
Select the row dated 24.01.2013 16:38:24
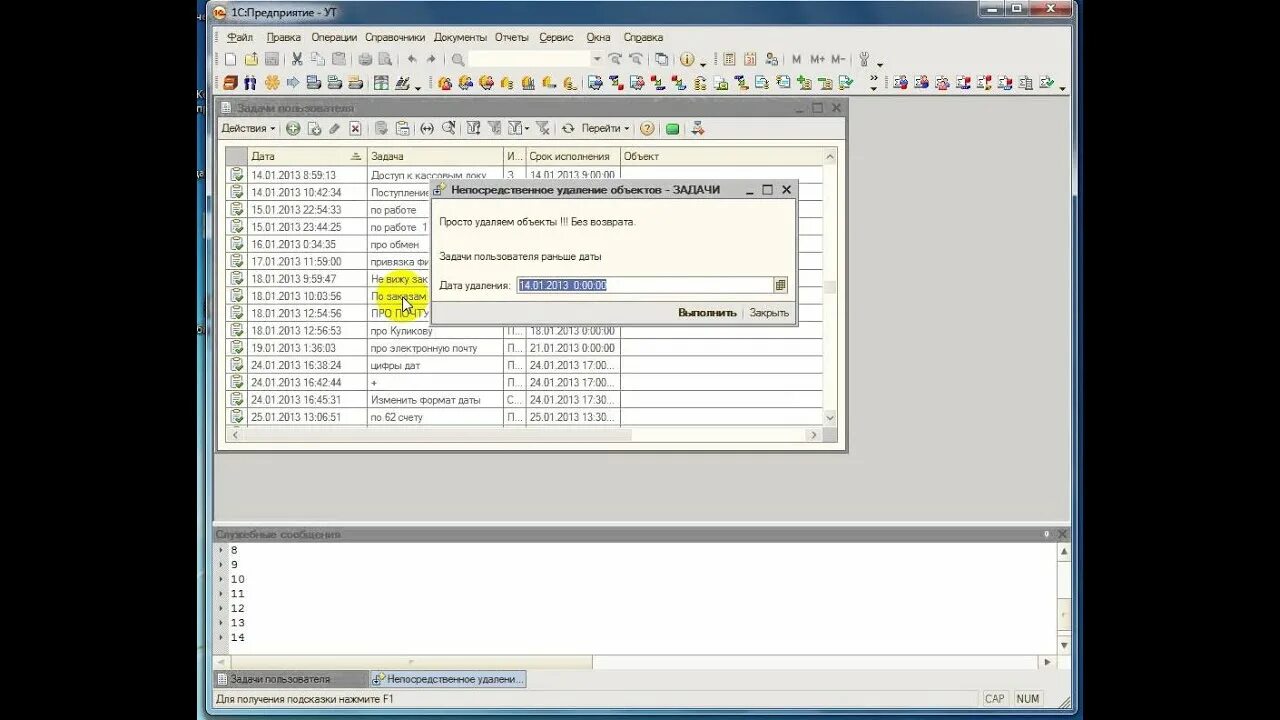524,365
